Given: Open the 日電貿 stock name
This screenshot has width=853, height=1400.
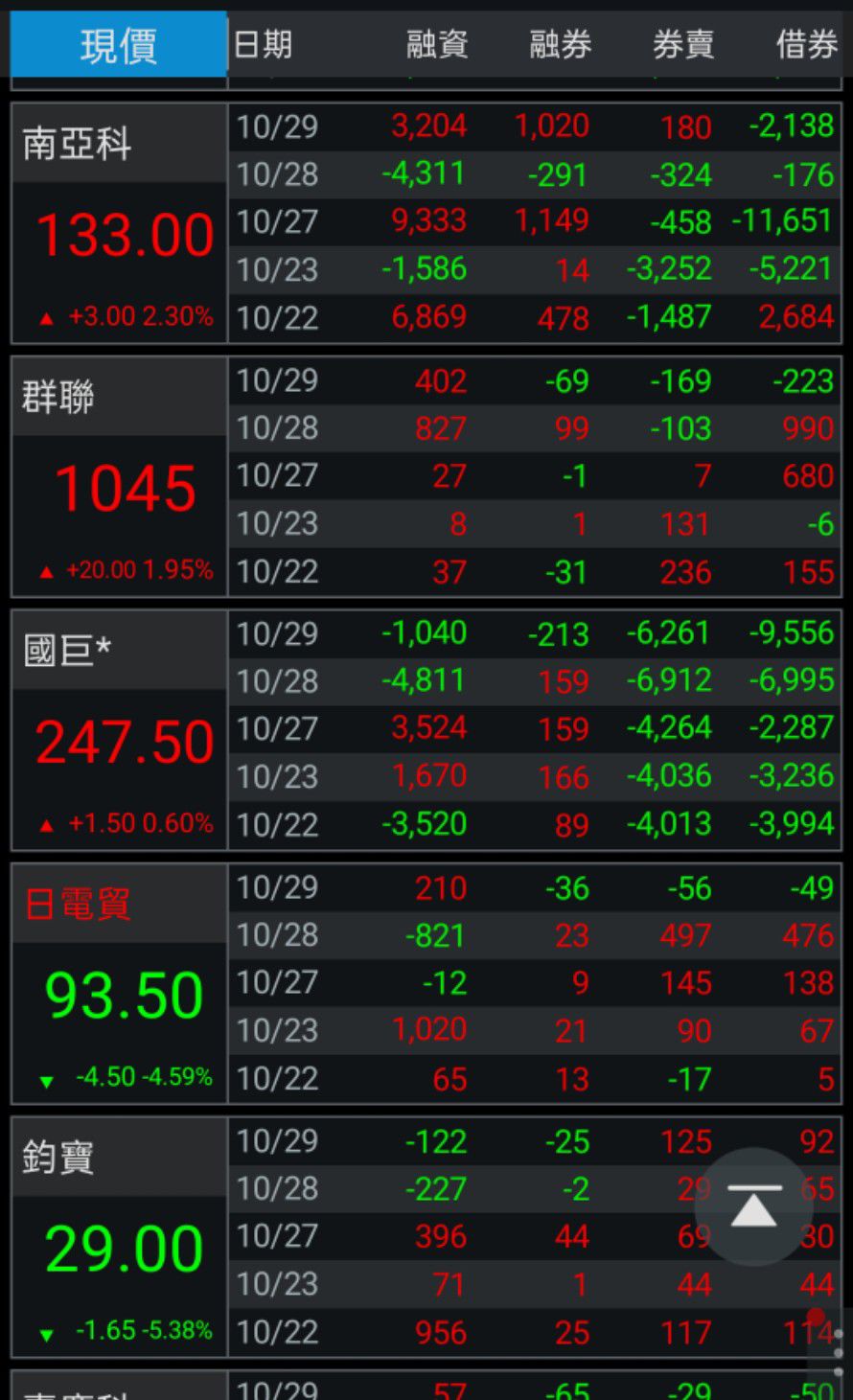Looking at the screenshot, I should click(x=77, y=904).
